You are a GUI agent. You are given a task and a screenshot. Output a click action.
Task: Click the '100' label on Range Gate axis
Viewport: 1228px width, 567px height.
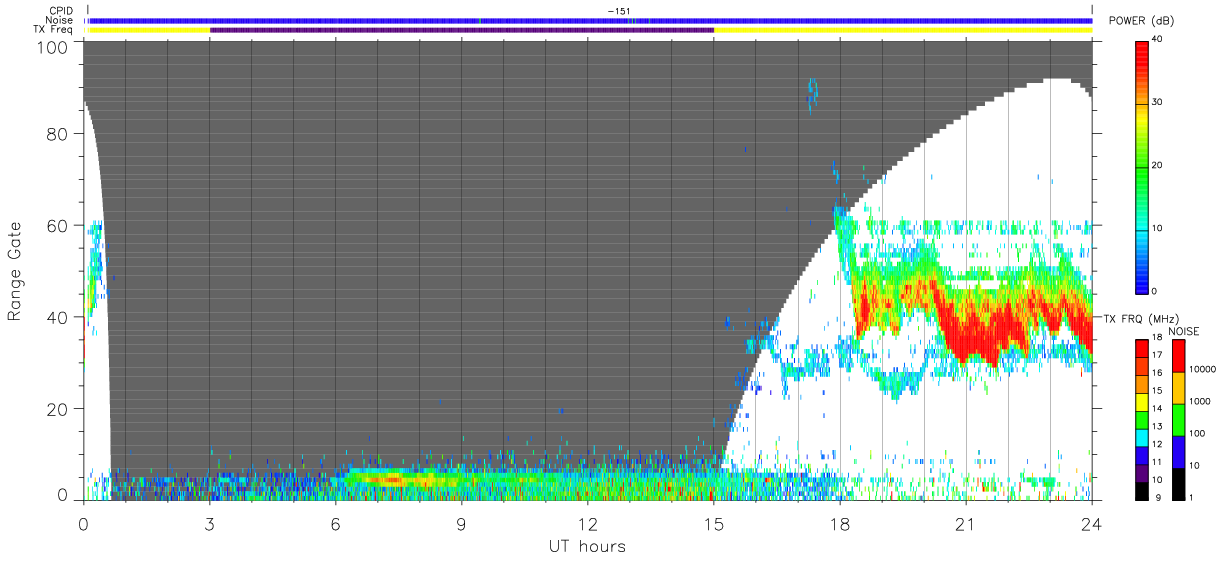54,46
